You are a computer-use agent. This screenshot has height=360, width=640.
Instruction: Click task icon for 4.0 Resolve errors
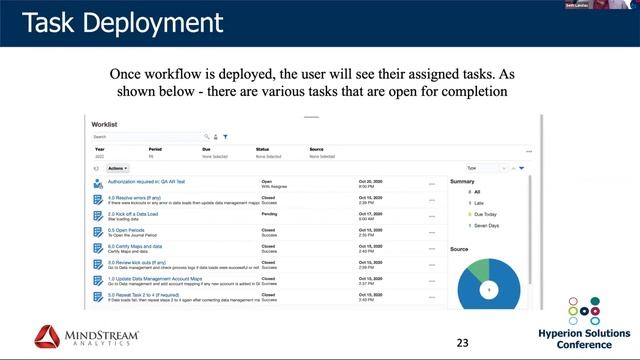click(x=98, y=200)
